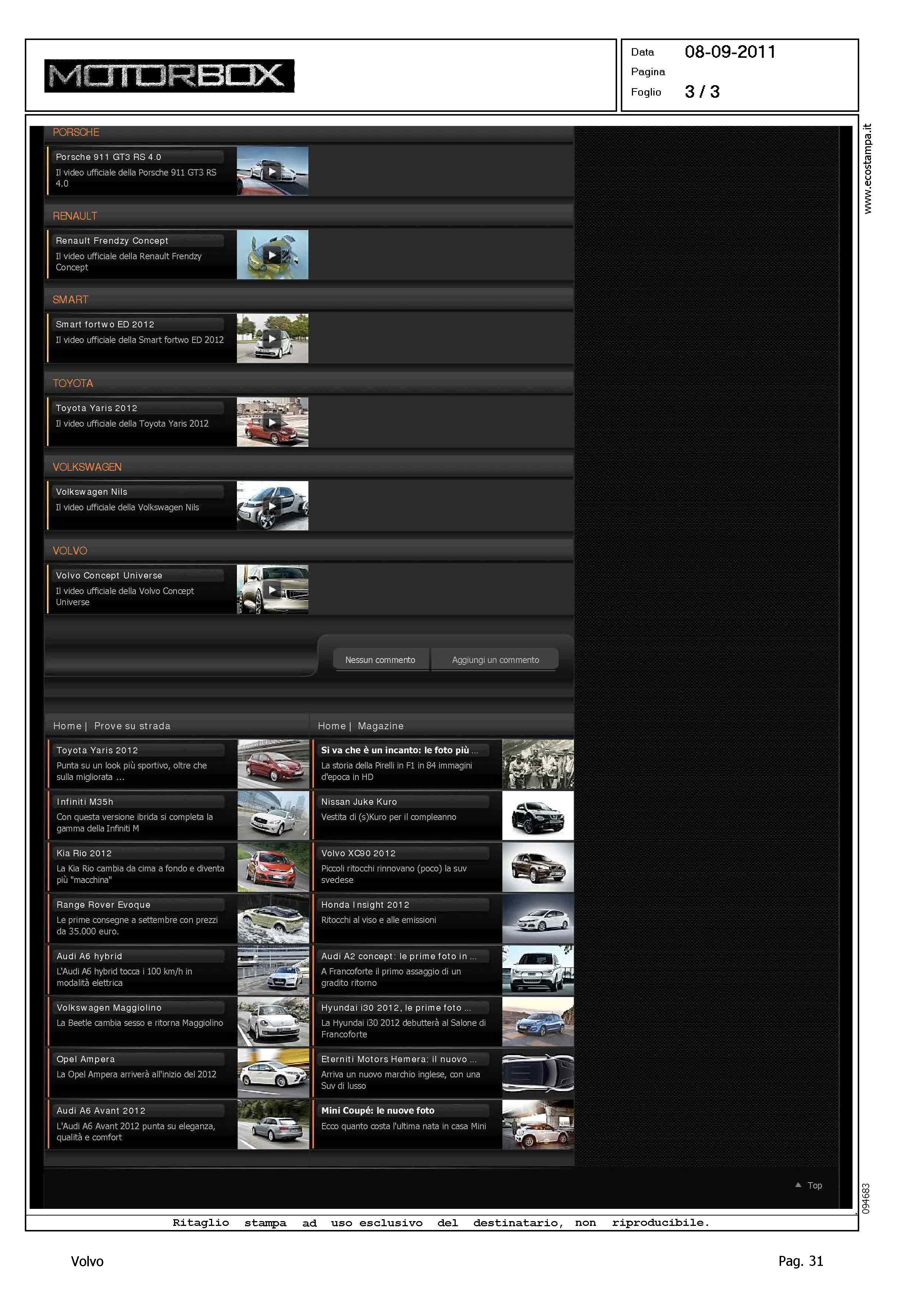Viewport: 924px width, 1297px height.
Task: Click the Hyundai i30 2012 thumbnail
Action: pyautogui.click(x=538, y=1021)
